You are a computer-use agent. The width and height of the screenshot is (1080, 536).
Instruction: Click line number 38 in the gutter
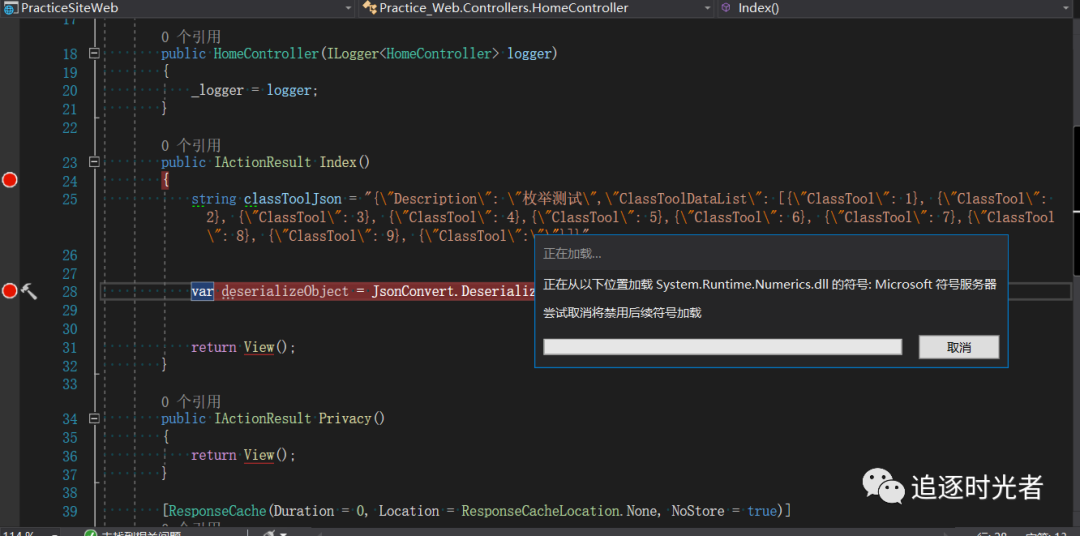pos(70,493)
